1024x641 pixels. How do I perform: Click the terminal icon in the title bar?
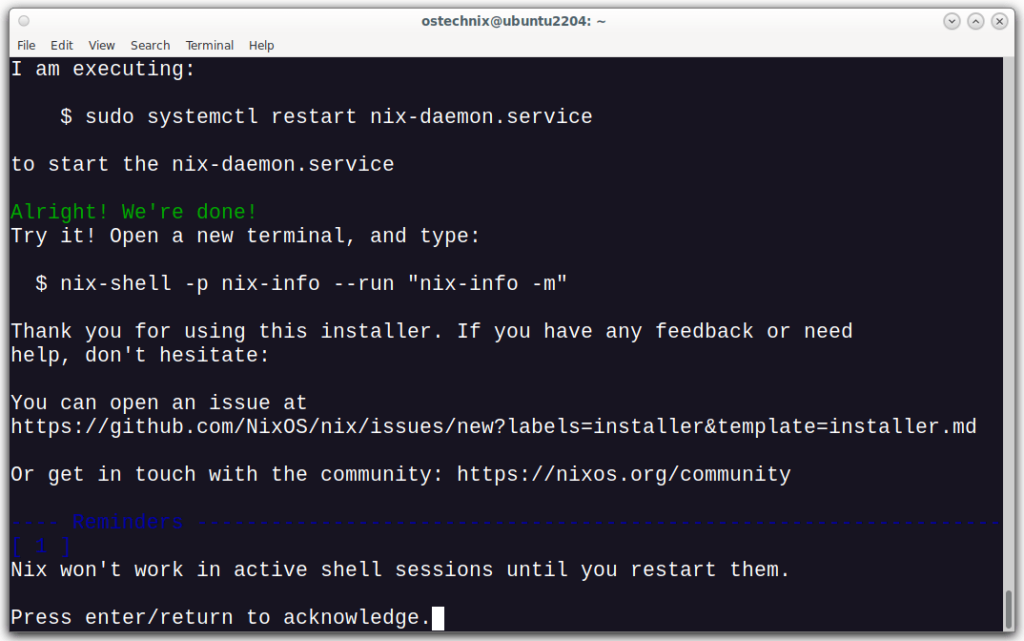pos(22,20)
